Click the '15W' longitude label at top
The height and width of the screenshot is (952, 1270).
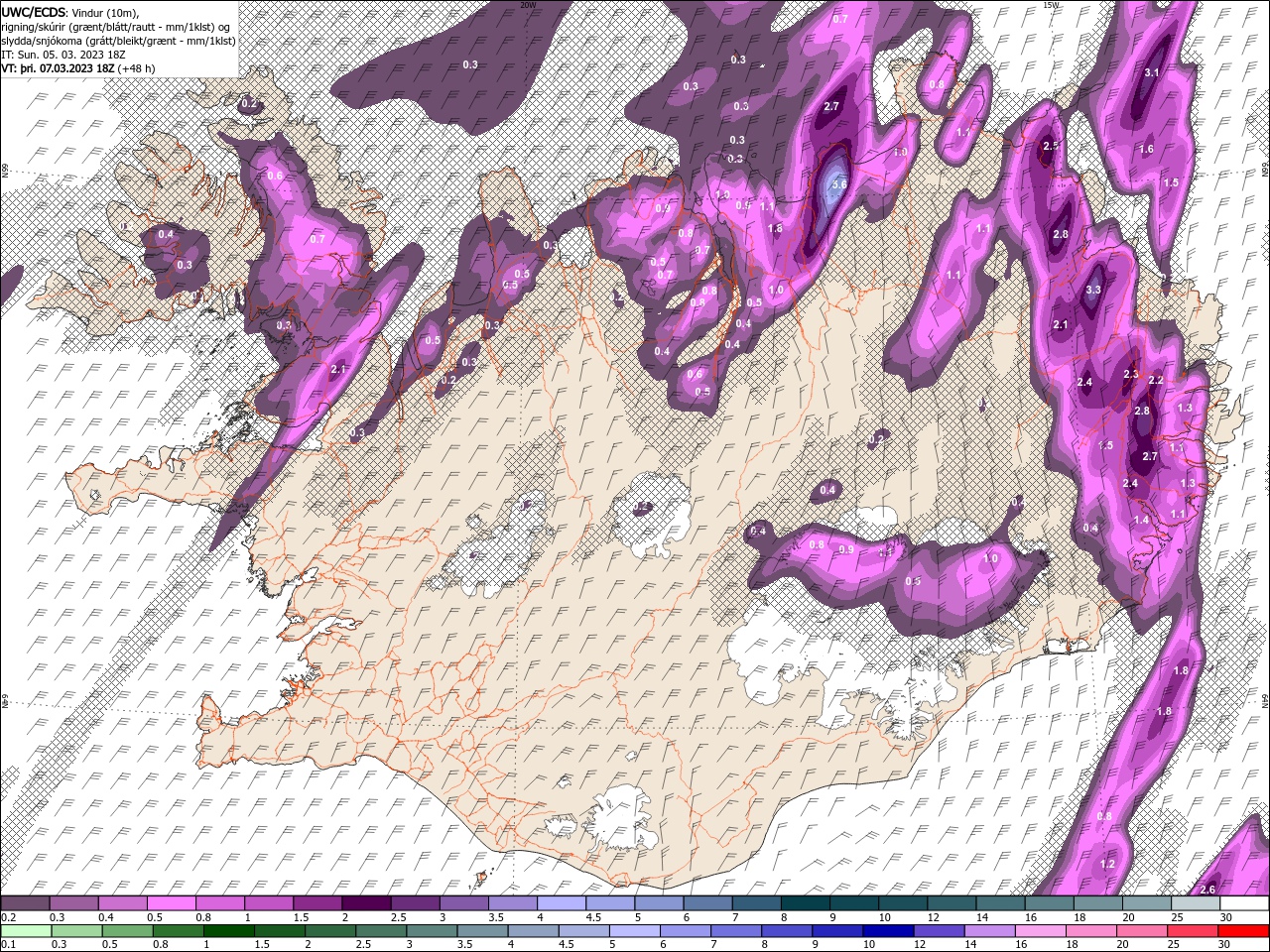(x=1052, y=5)
